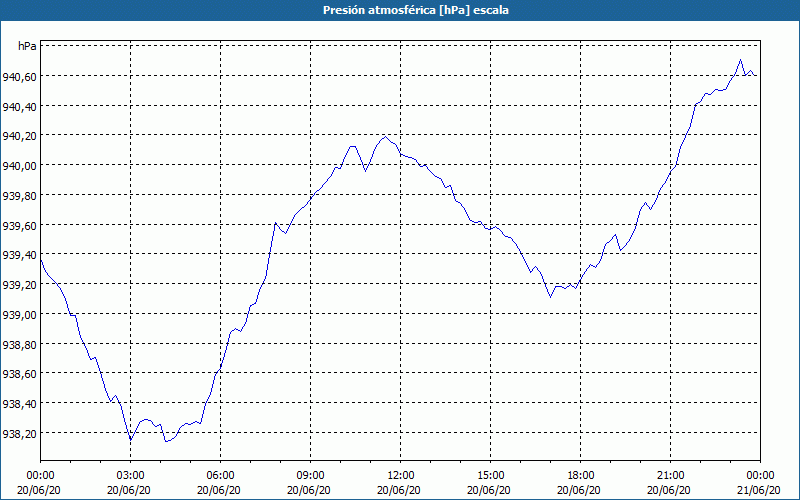This screenshot has width=800, height=500.
Task: Click the 09:00 x-axis time label
Action: tap(310, 474)
